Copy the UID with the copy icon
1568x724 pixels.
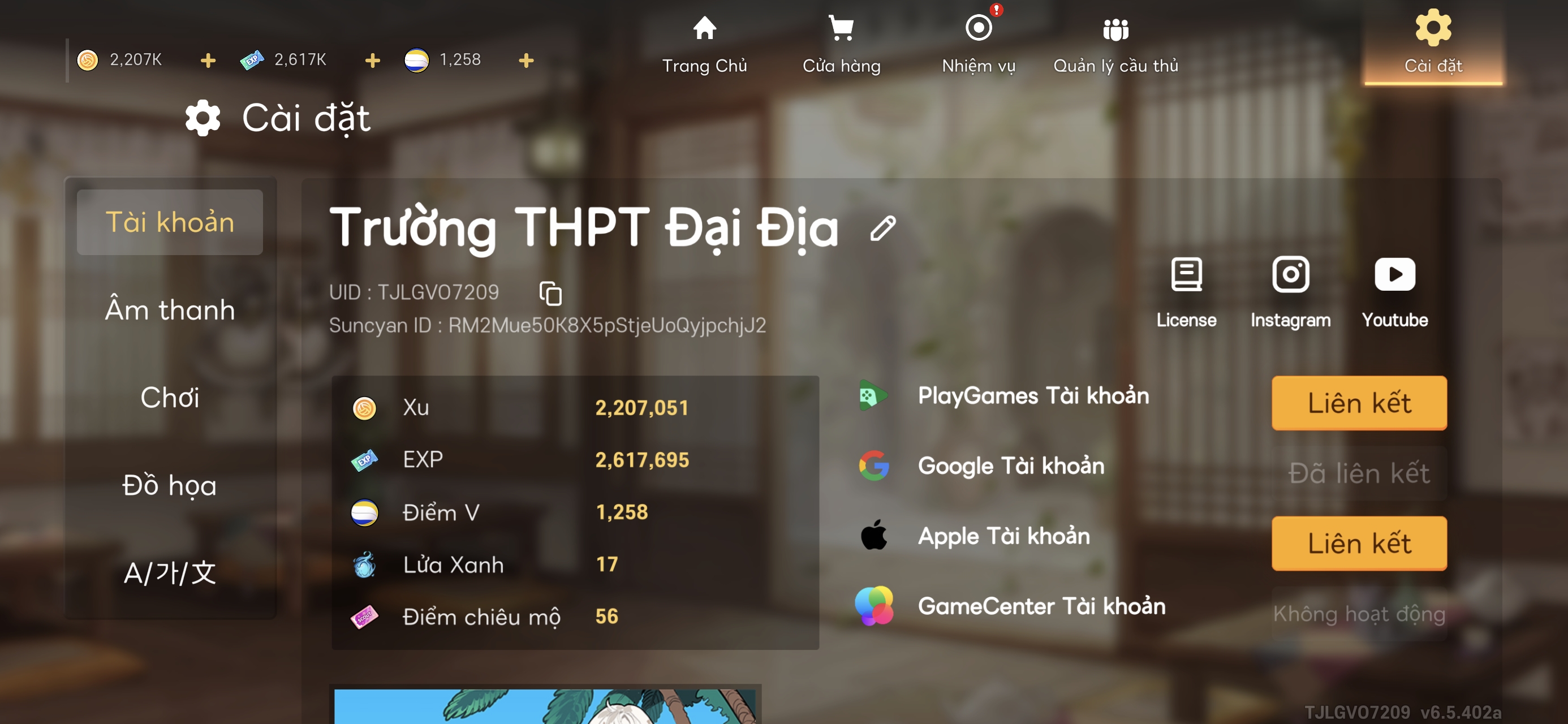tap(550, 294)
